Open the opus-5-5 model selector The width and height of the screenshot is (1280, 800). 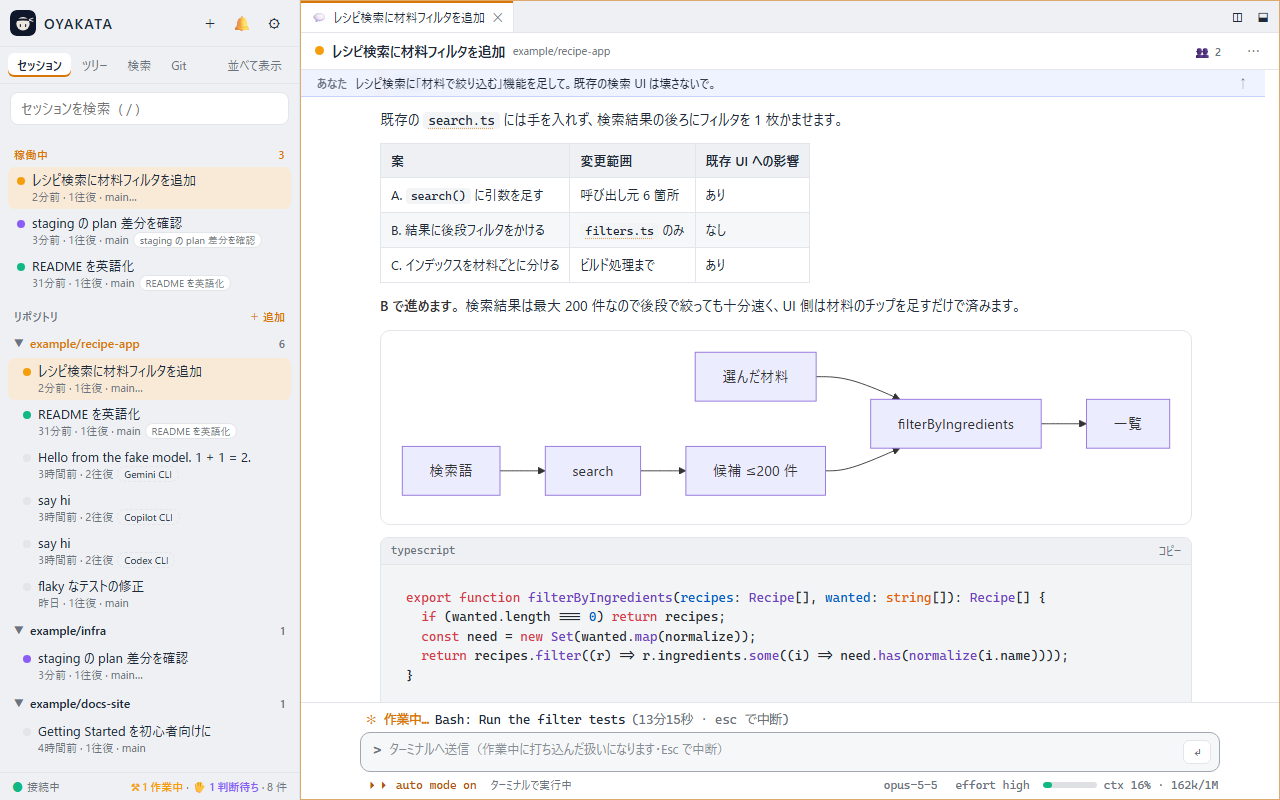pyautogui.click(x=910, y=786)
